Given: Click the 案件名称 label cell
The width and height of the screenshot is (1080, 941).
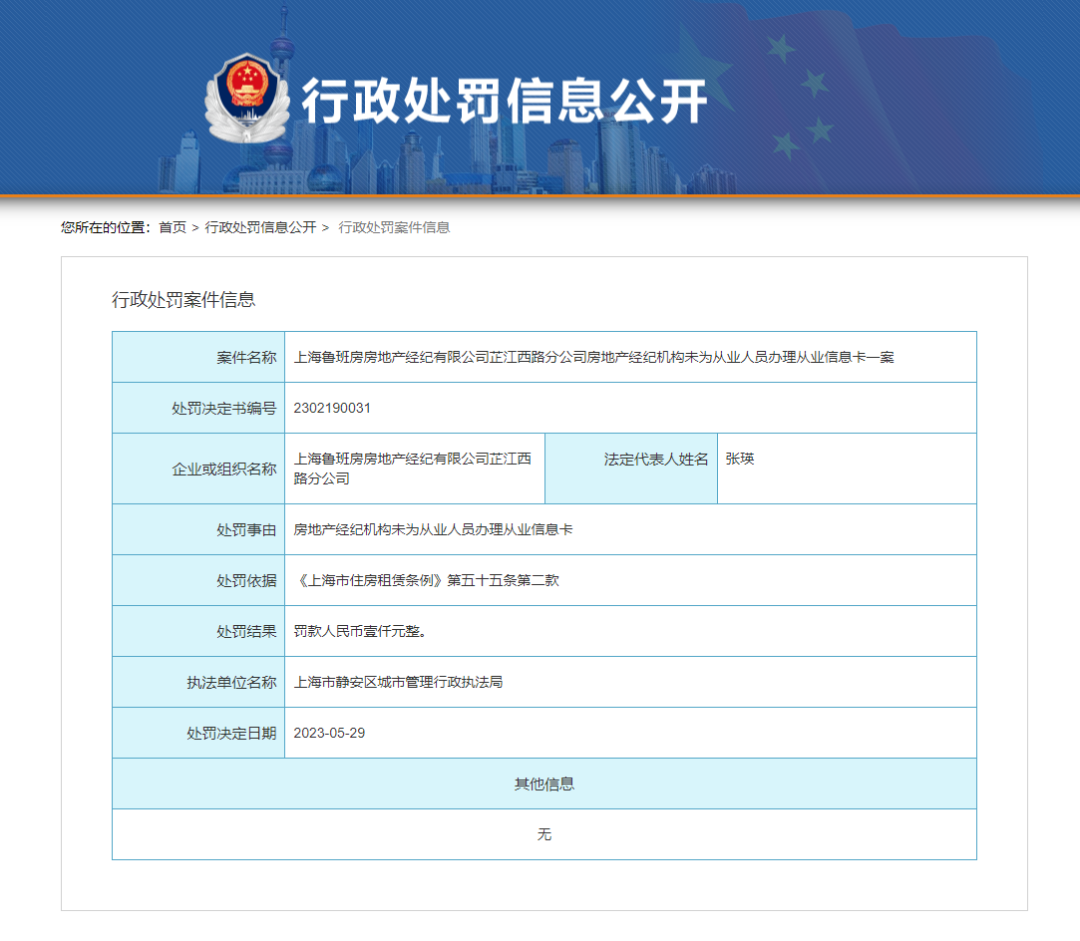Looking at the screenshot, I should 198,357.
